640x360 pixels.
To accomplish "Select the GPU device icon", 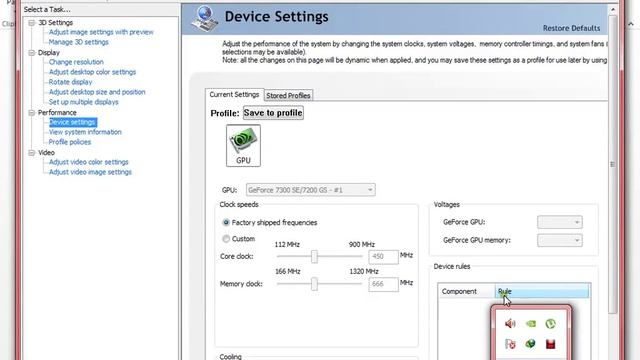I will click(x=243, y=145).
